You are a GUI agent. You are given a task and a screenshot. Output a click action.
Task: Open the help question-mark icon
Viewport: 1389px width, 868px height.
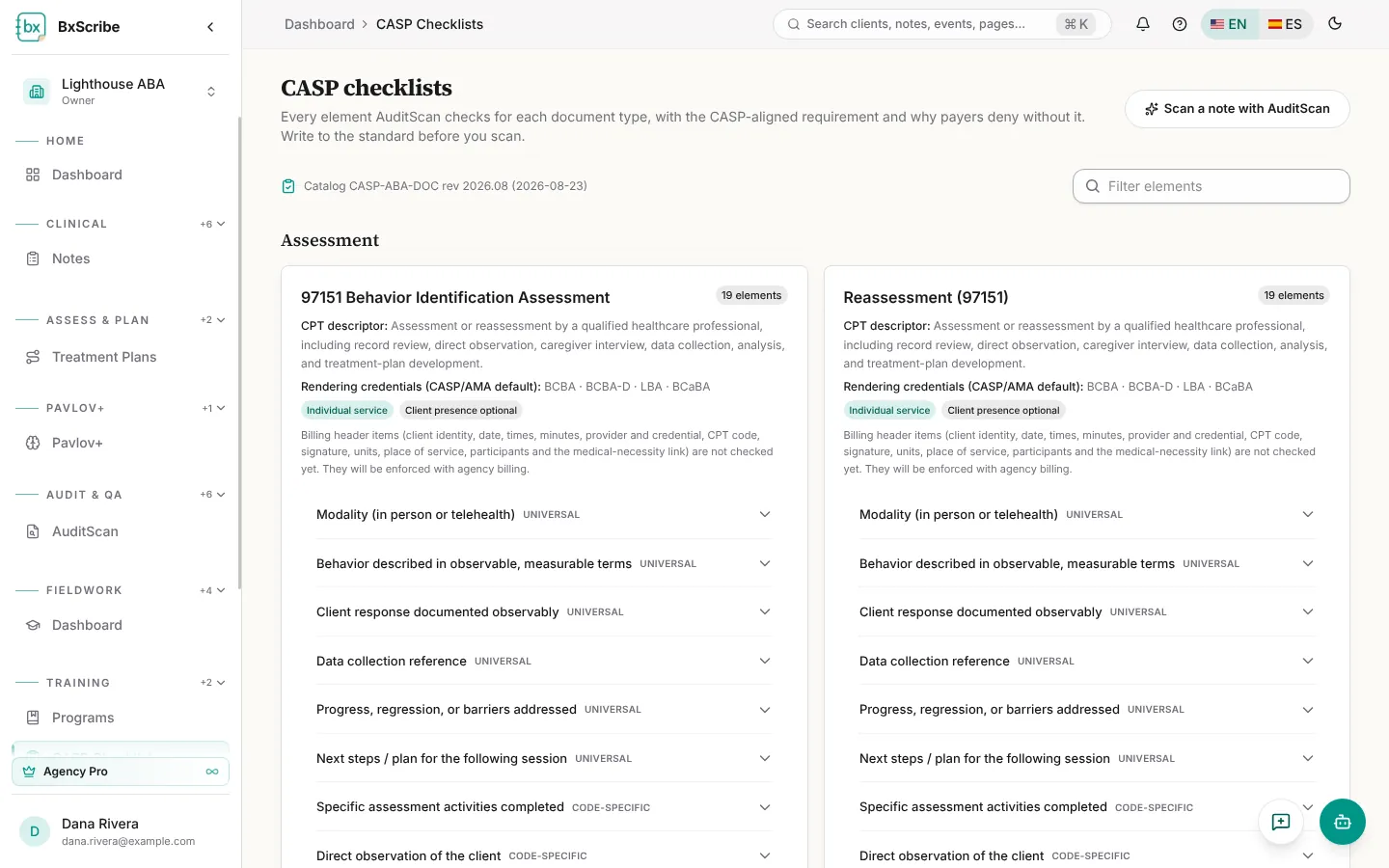coord(1180,24)
